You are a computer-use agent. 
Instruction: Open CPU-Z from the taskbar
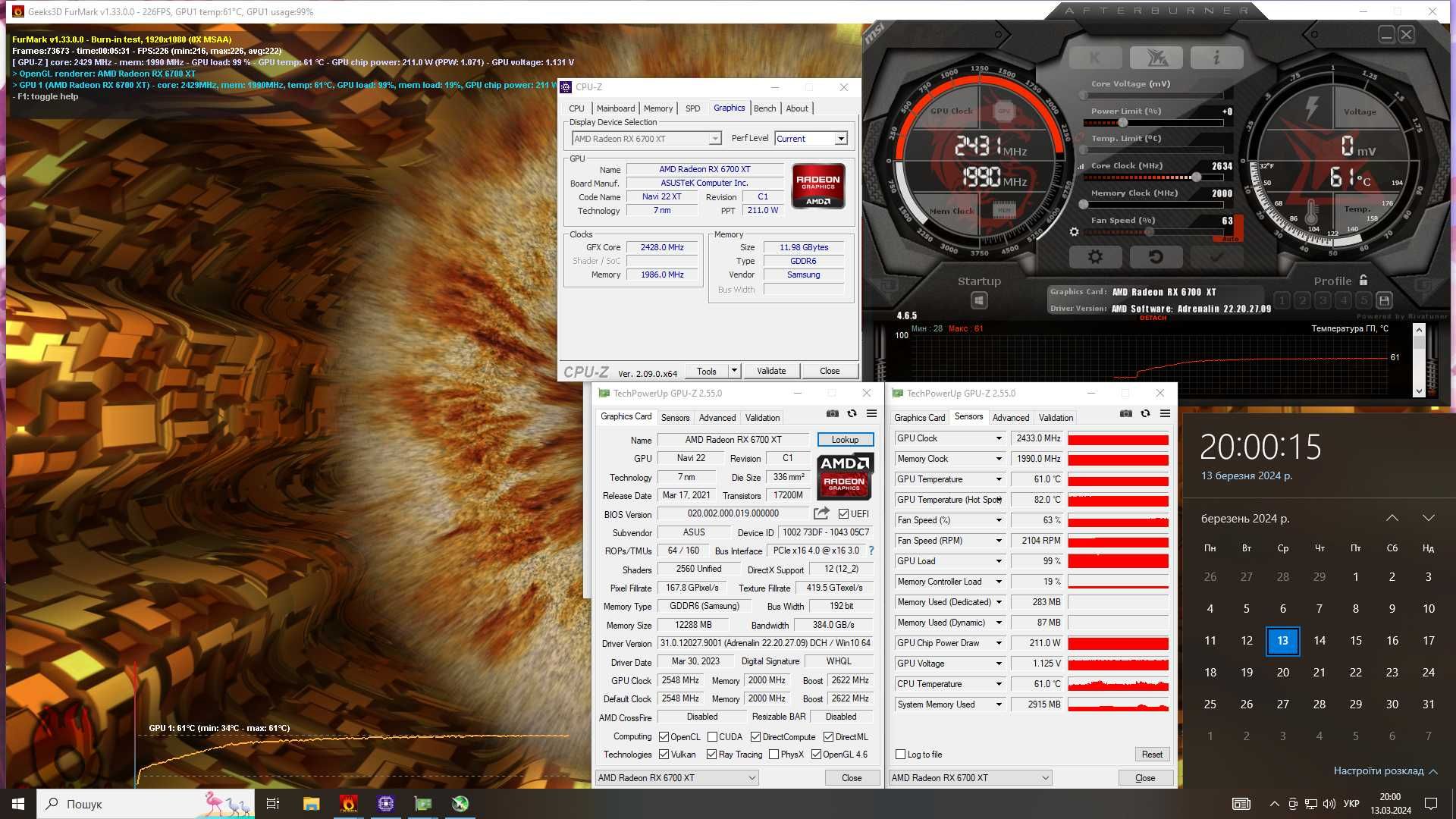tap(385, 804)
